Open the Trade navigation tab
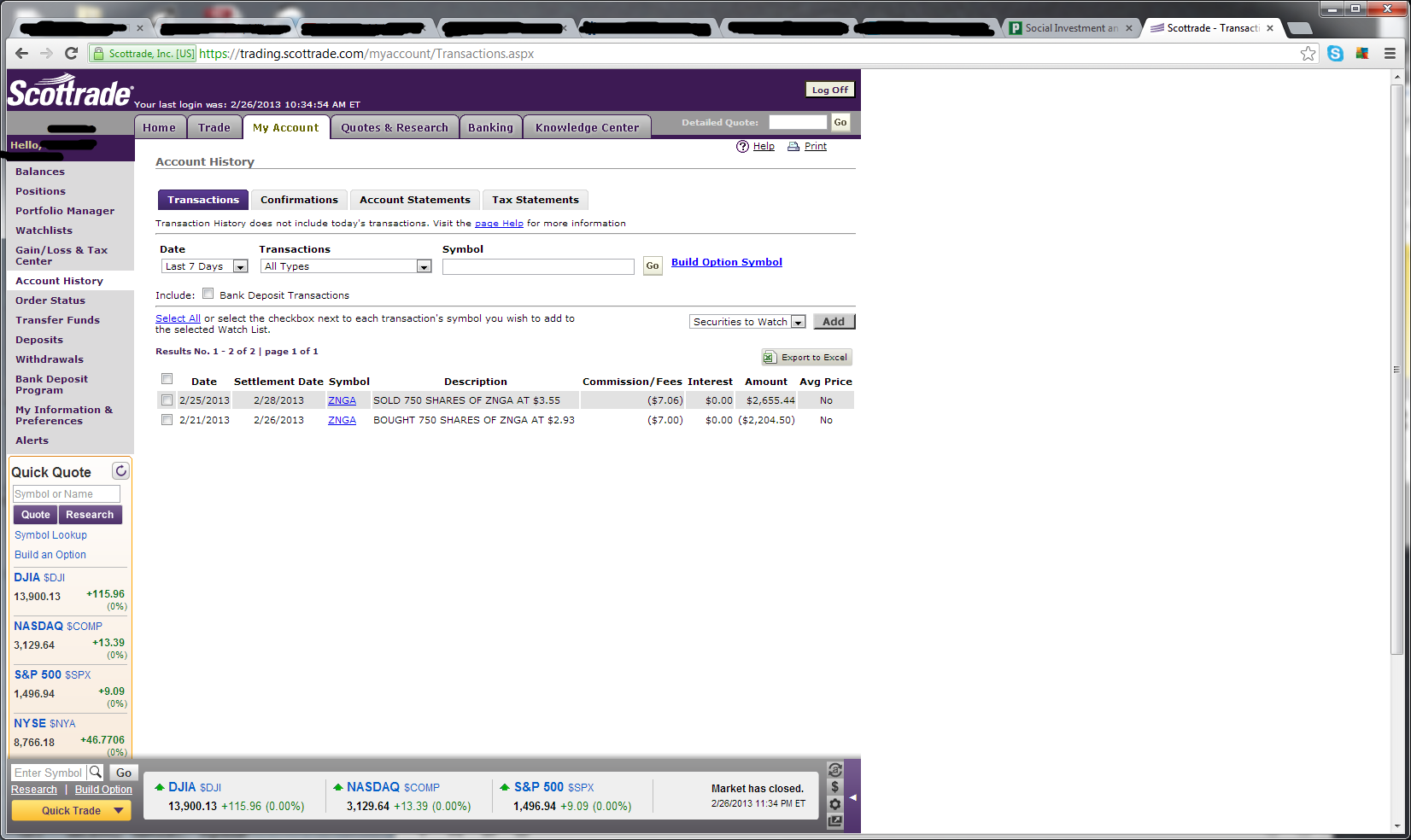 (x=214, y=127)
